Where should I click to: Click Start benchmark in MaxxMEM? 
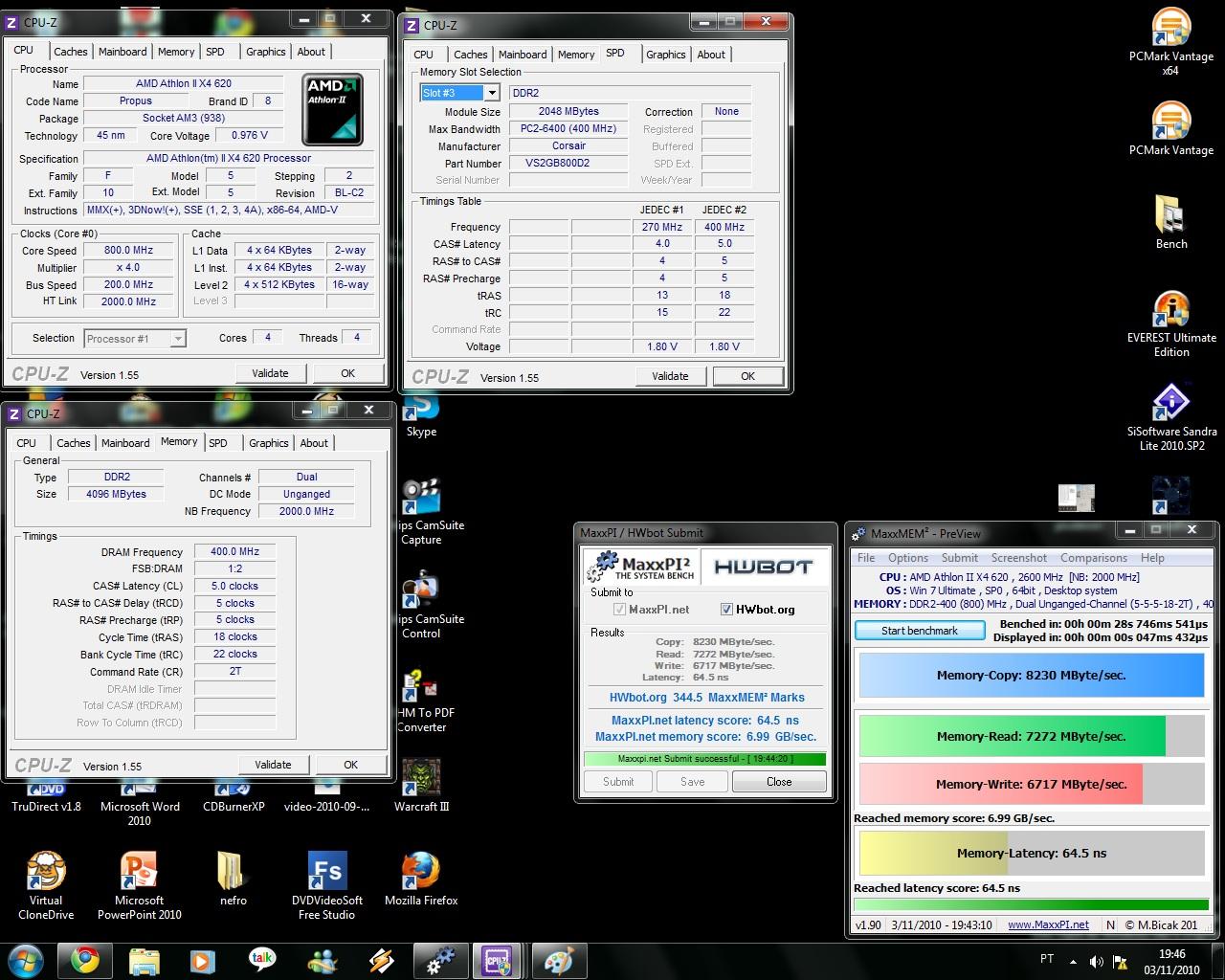pos(920,631)
